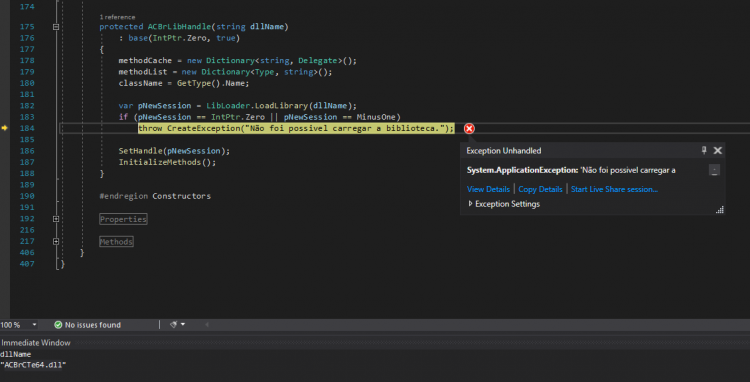Expand the Methods region at line 217
The width and height of the screenshot is (750, 382).
[x=56, y=241]
